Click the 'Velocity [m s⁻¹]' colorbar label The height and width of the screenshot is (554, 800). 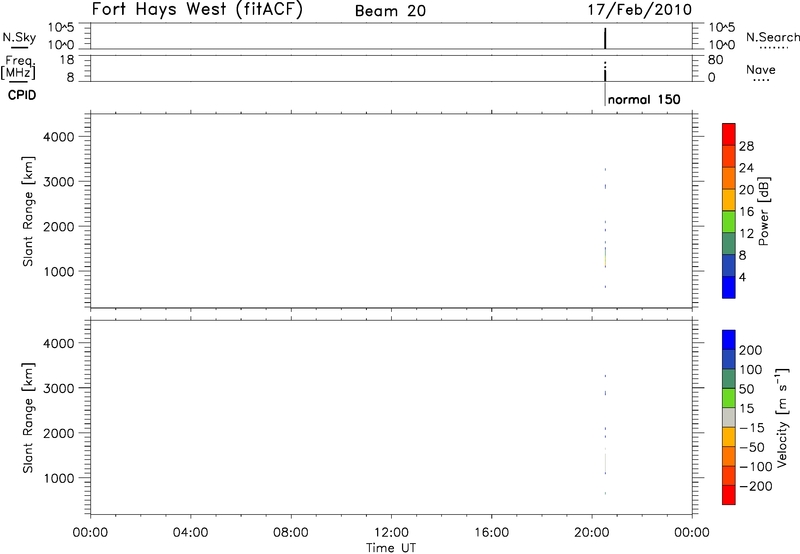(x=782, y=417)
